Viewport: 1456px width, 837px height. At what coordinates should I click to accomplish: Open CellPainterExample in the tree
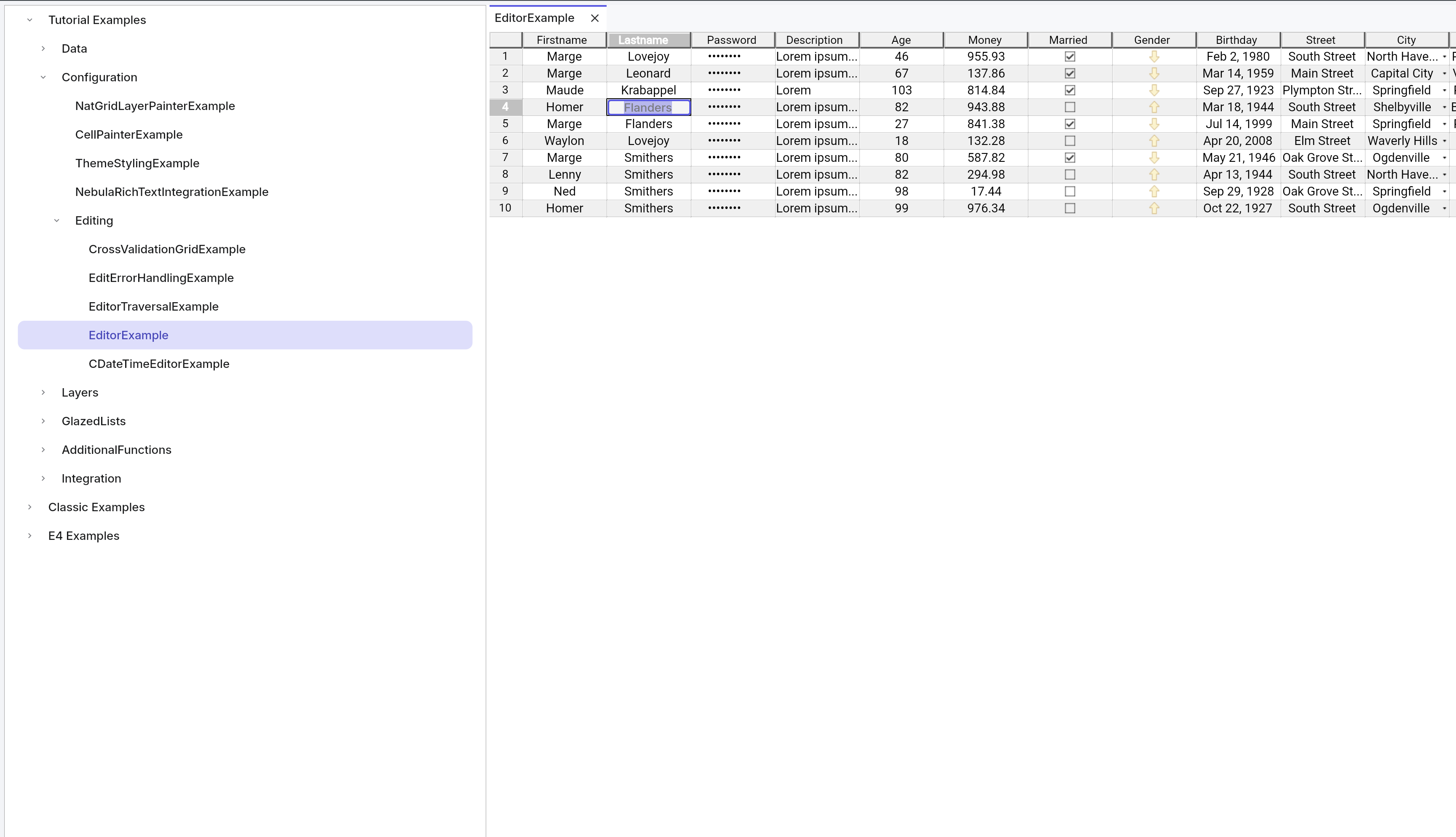(129, 134)
